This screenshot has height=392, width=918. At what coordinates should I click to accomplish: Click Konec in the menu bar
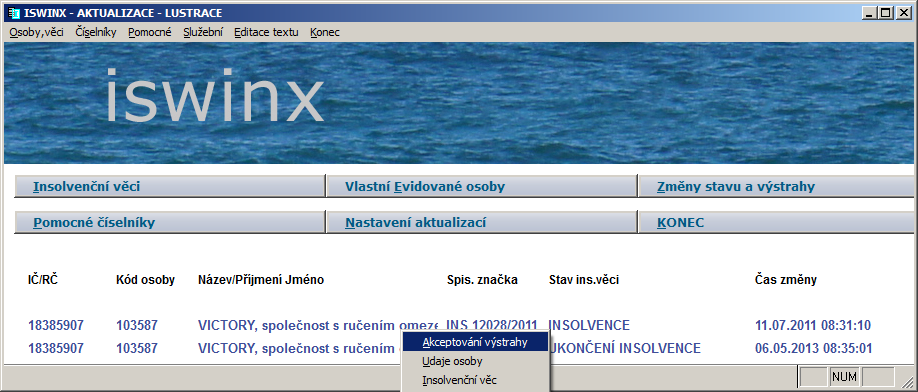tap(325, 33)
